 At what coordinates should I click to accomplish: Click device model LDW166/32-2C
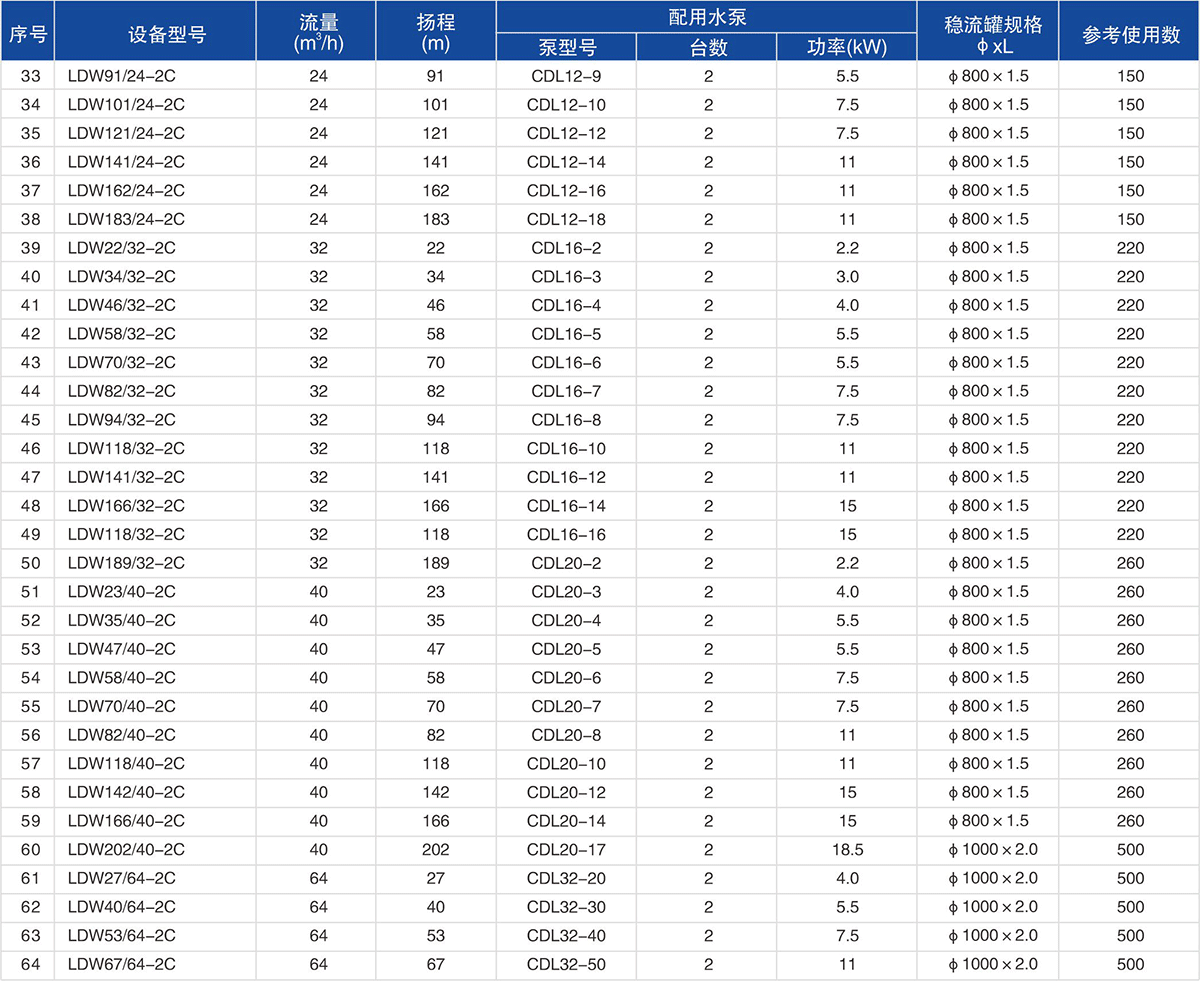point(126,505)
